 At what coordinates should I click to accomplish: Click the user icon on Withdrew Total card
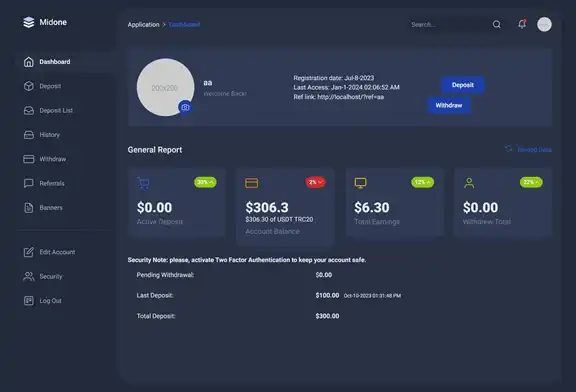pos(469,183)
